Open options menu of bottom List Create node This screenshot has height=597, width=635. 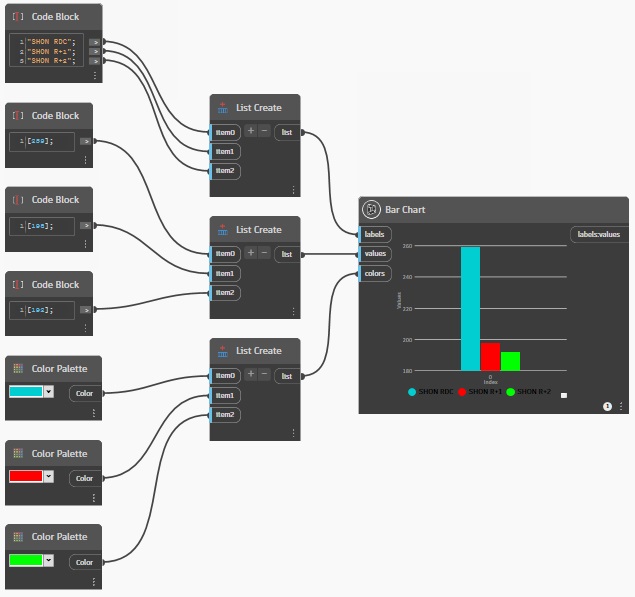pos(293,433)
